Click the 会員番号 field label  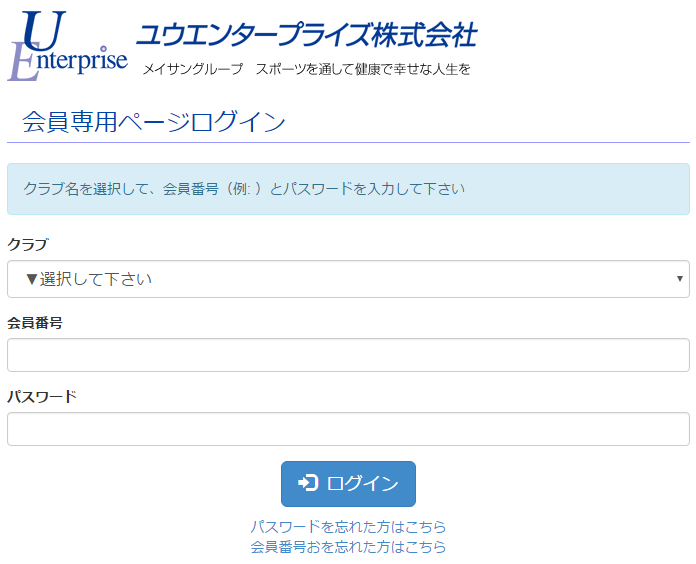tap(35, 323)
